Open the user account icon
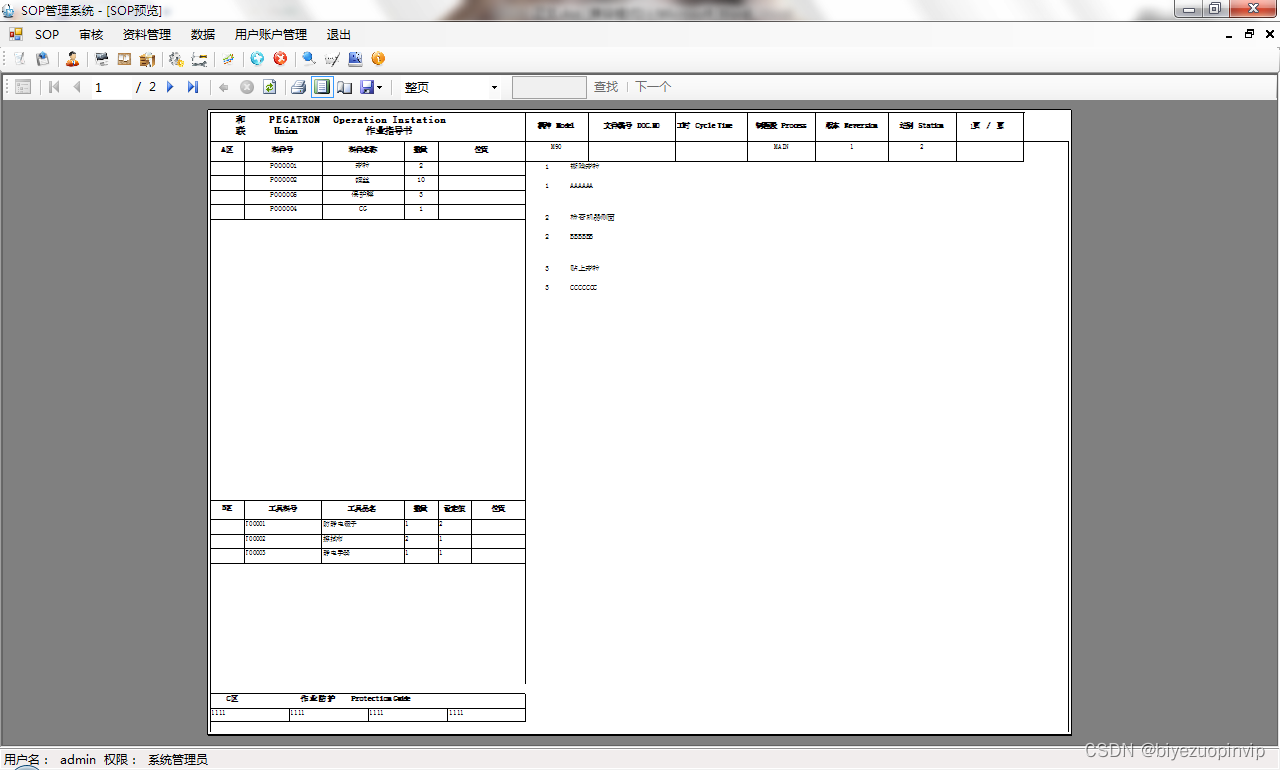Screen dimensions: 1280x770 point(72,59)
